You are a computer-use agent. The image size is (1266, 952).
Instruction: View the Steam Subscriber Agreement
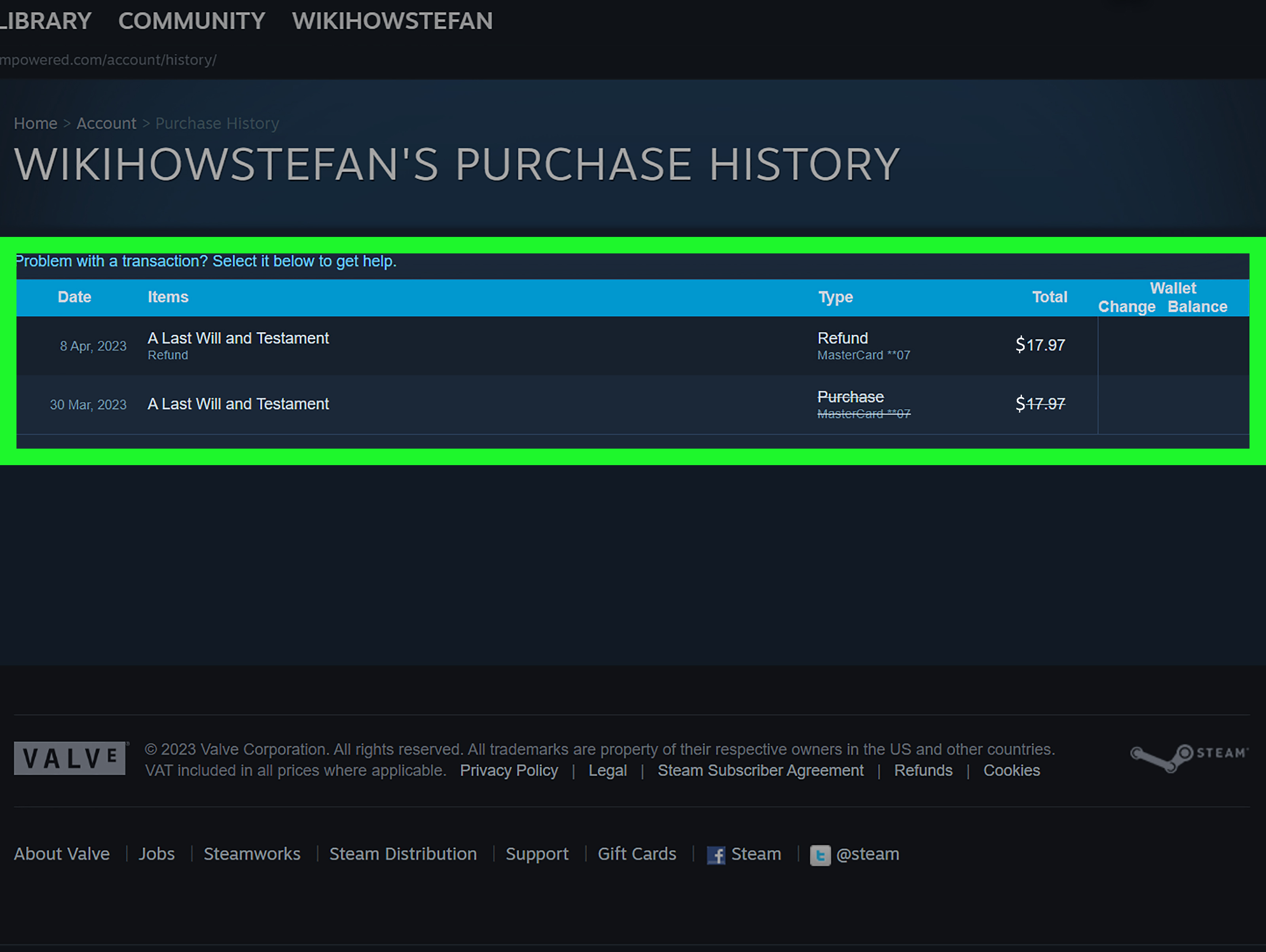tap(760, 770)
